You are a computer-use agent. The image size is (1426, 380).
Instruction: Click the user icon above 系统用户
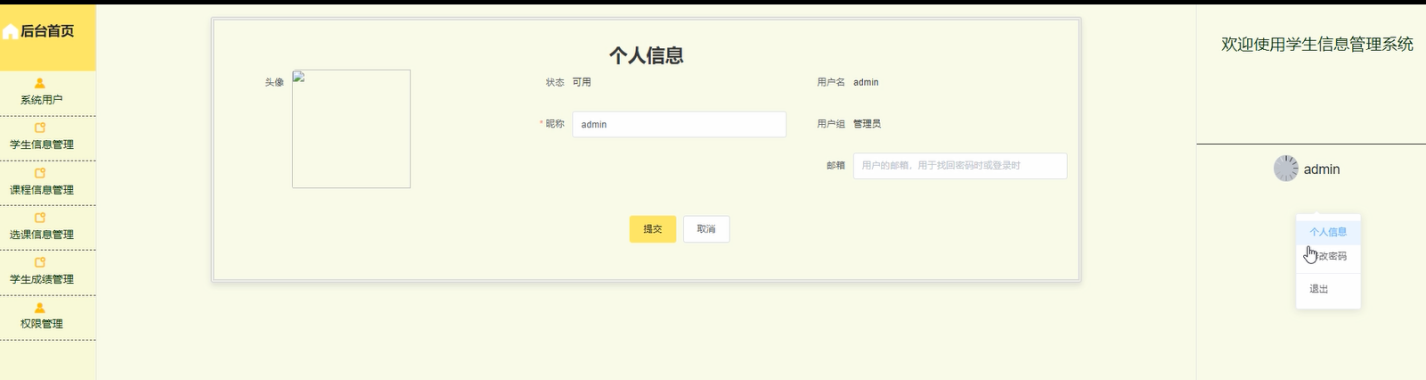tap(40, 83)
